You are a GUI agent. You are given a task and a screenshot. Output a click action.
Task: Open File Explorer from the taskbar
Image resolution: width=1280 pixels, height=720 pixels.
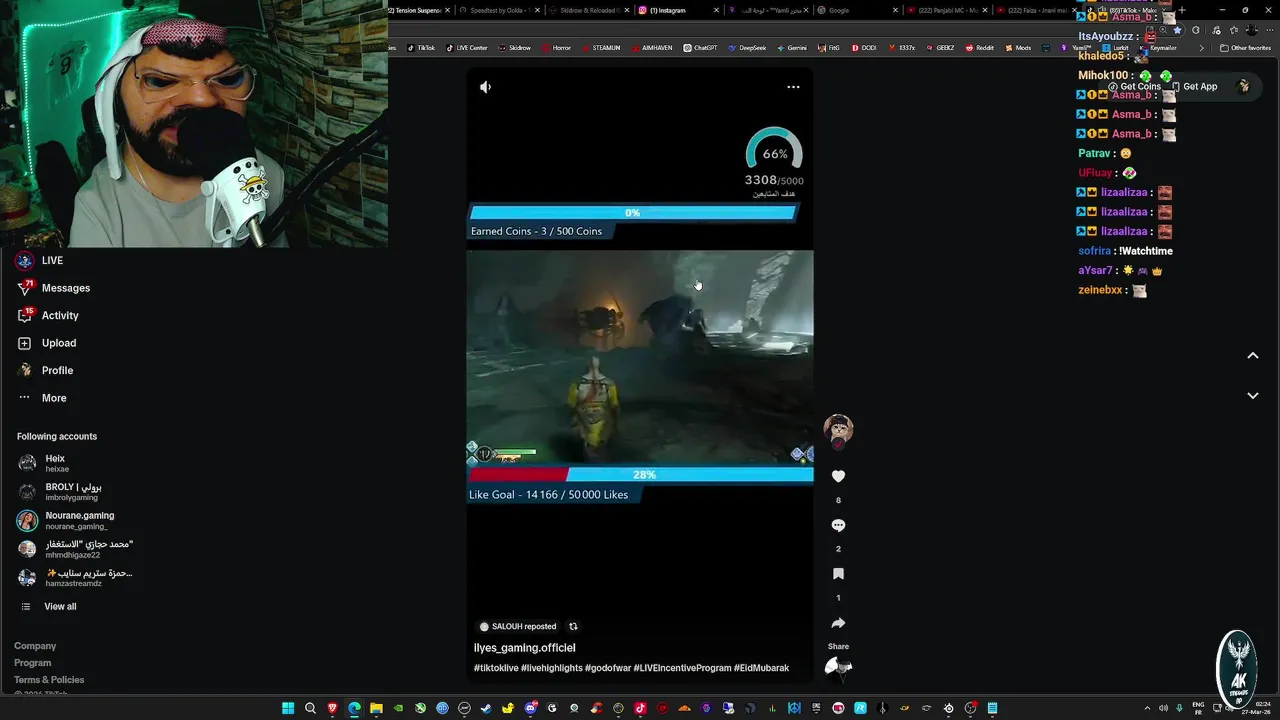point(376,708)
